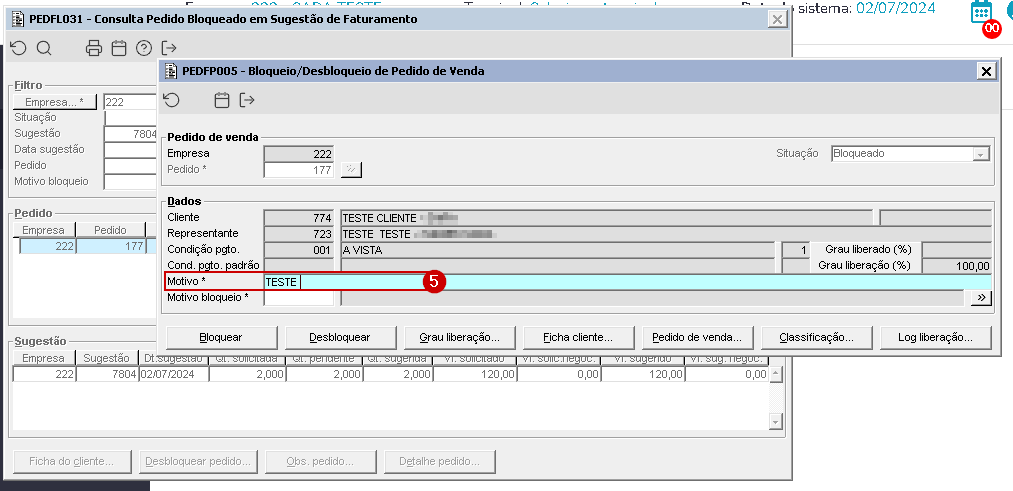
Task: Open Pedido de venda... button
Action: [x=698, y=337]
